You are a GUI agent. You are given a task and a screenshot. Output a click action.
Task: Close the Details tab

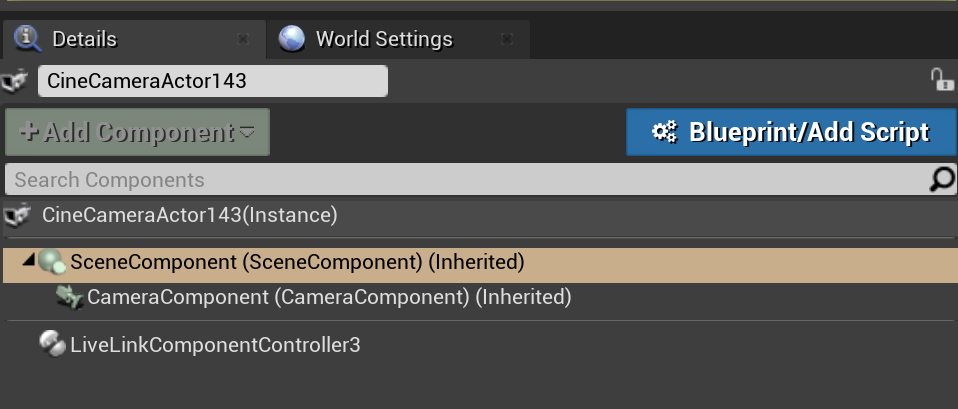pos(243,39)
